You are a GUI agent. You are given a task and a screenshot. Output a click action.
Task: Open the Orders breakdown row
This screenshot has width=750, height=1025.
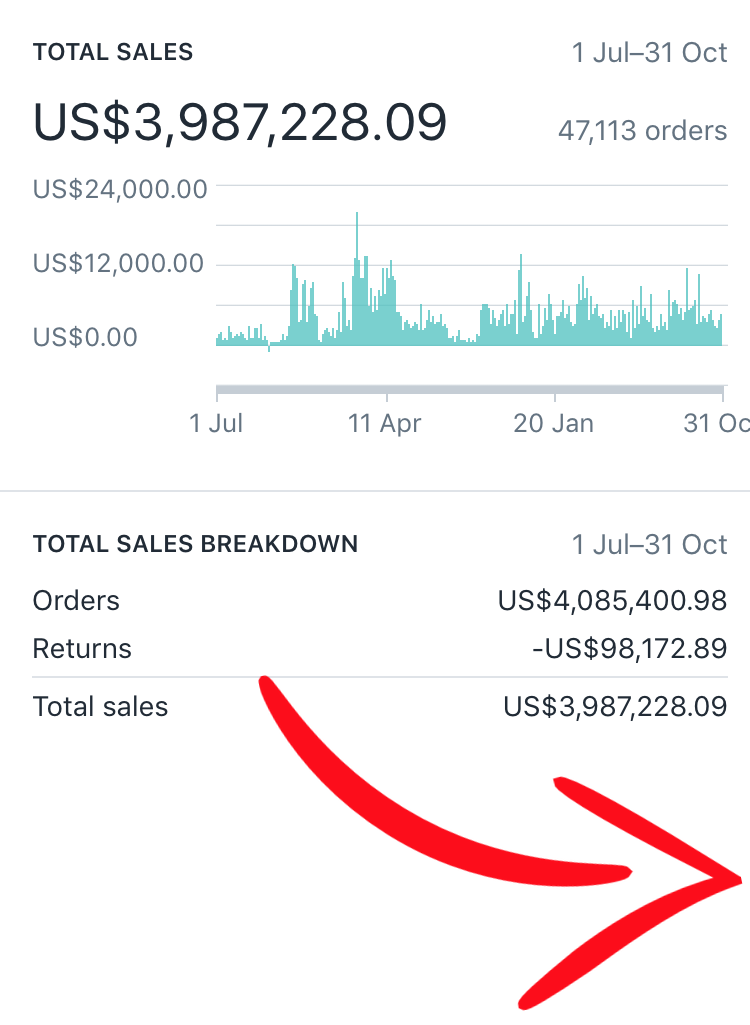pos(76,601)
